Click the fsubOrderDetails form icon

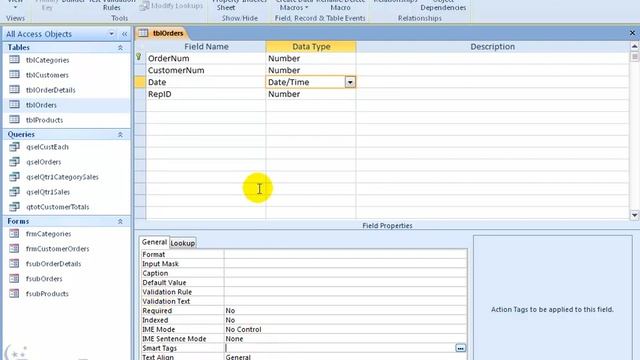[14, 263]
